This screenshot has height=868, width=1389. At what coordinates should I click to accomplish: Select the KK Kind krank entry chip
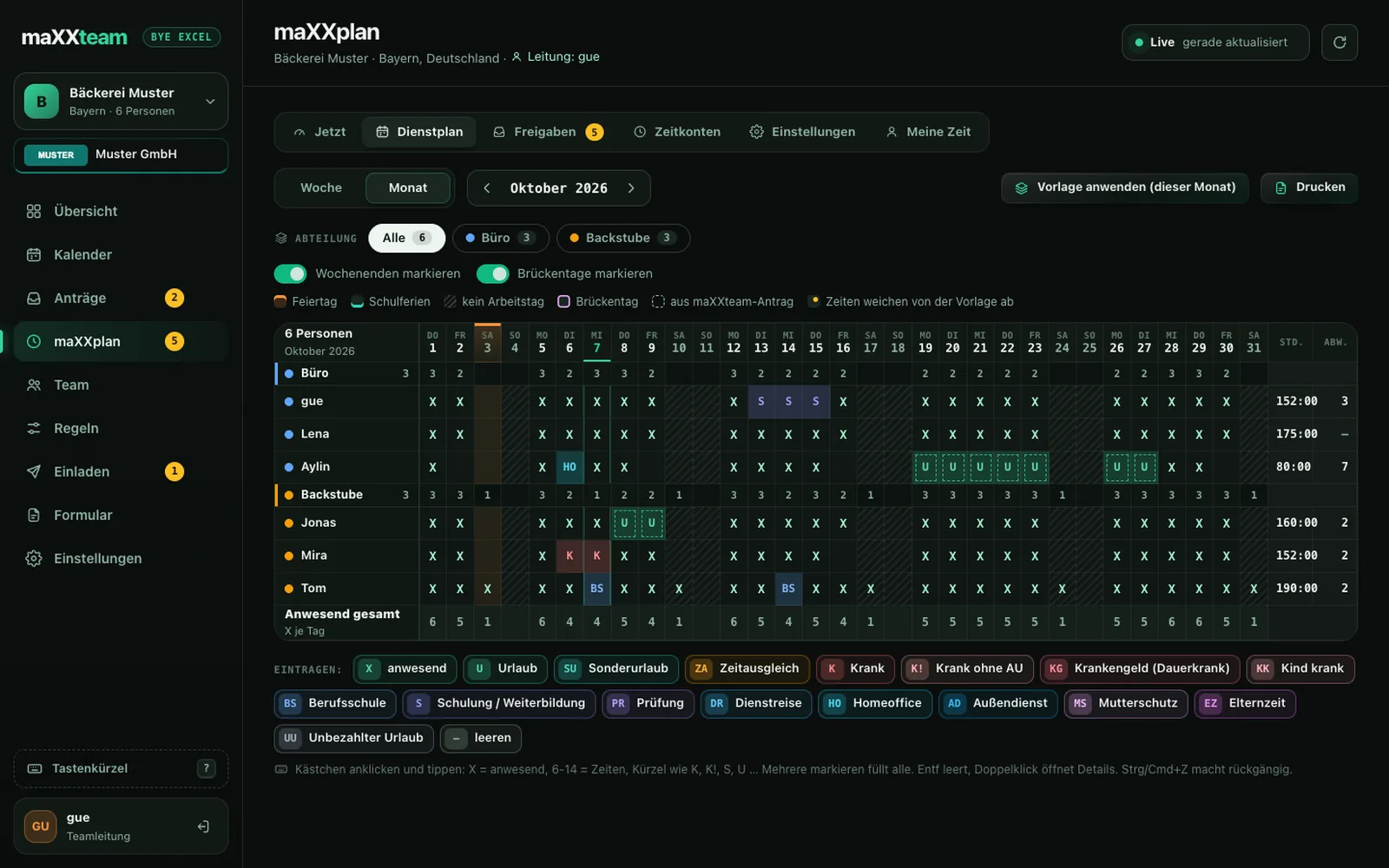(1300, 668)
